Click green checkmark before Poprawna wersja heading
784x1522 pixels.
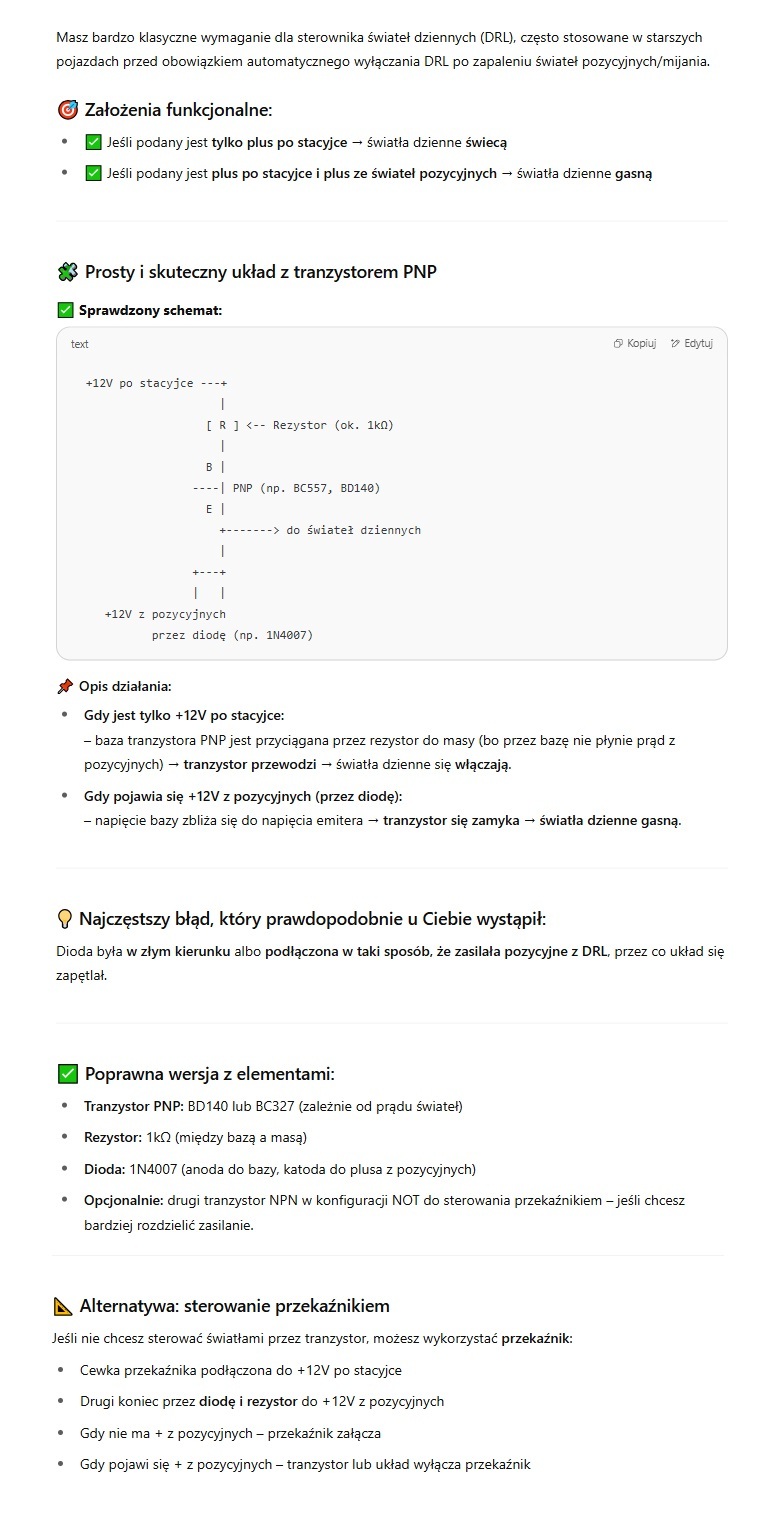[x=68, y=1074]
